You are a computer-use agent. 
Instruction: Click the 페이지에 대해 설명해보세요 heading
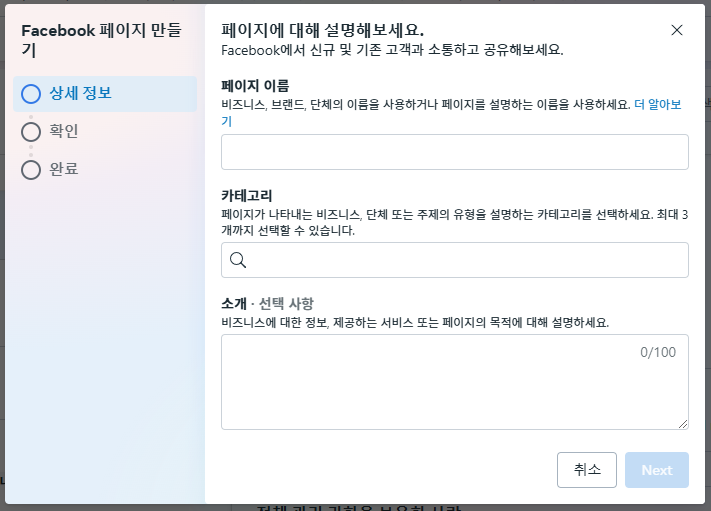tap(322, 30)
